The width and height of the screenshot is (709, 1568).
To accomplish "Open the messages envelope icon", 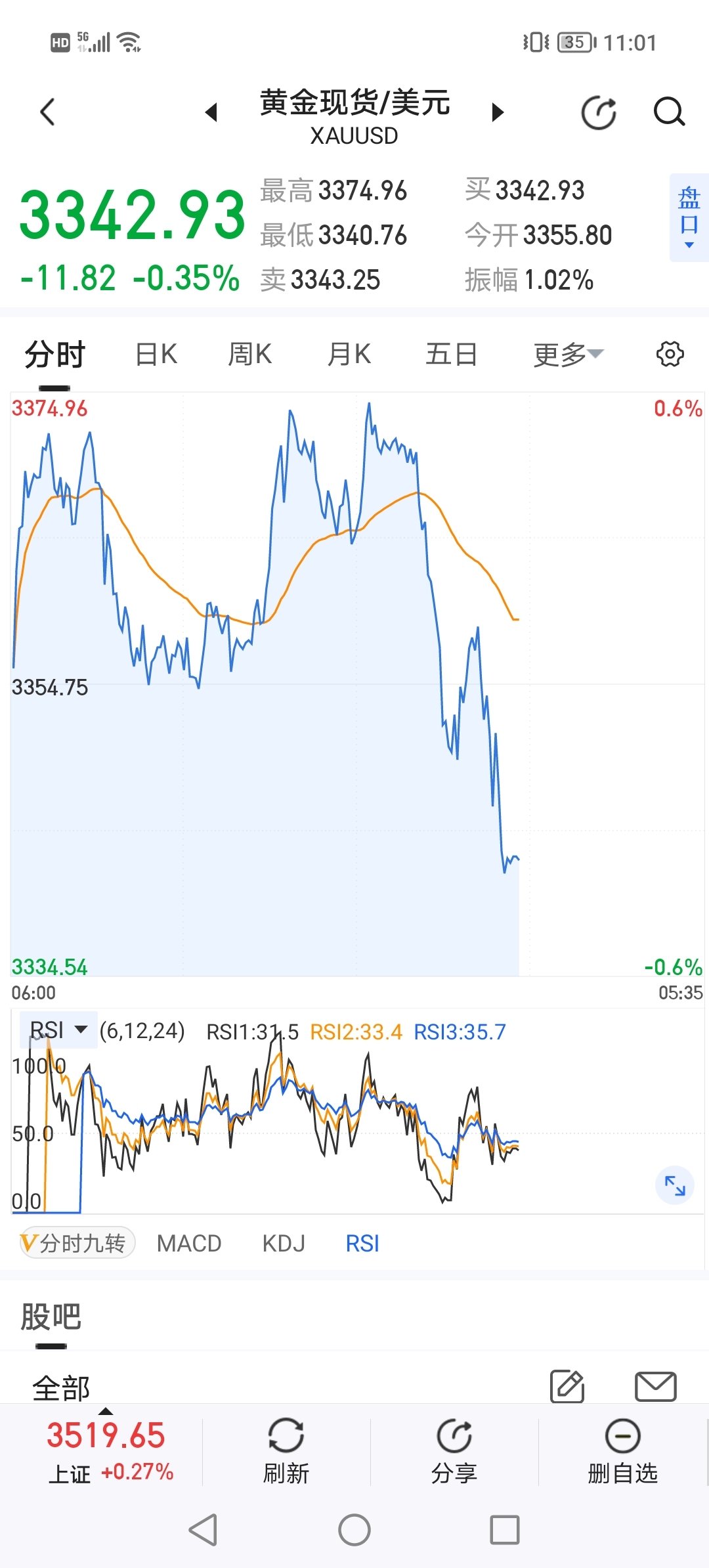I will point(655,1386).
